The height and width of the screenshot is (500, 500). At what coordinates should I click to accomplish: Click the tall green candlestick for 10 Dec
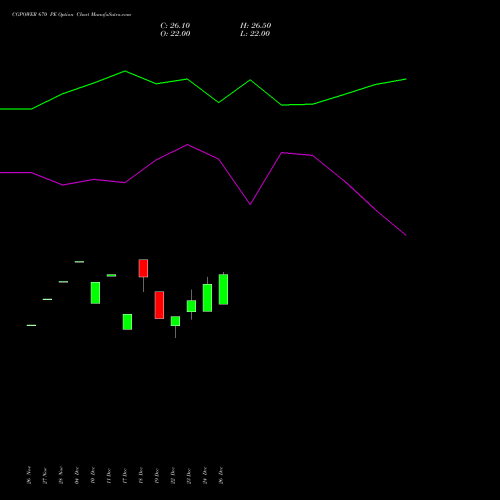pyautogui.click(x=95, y=293)
